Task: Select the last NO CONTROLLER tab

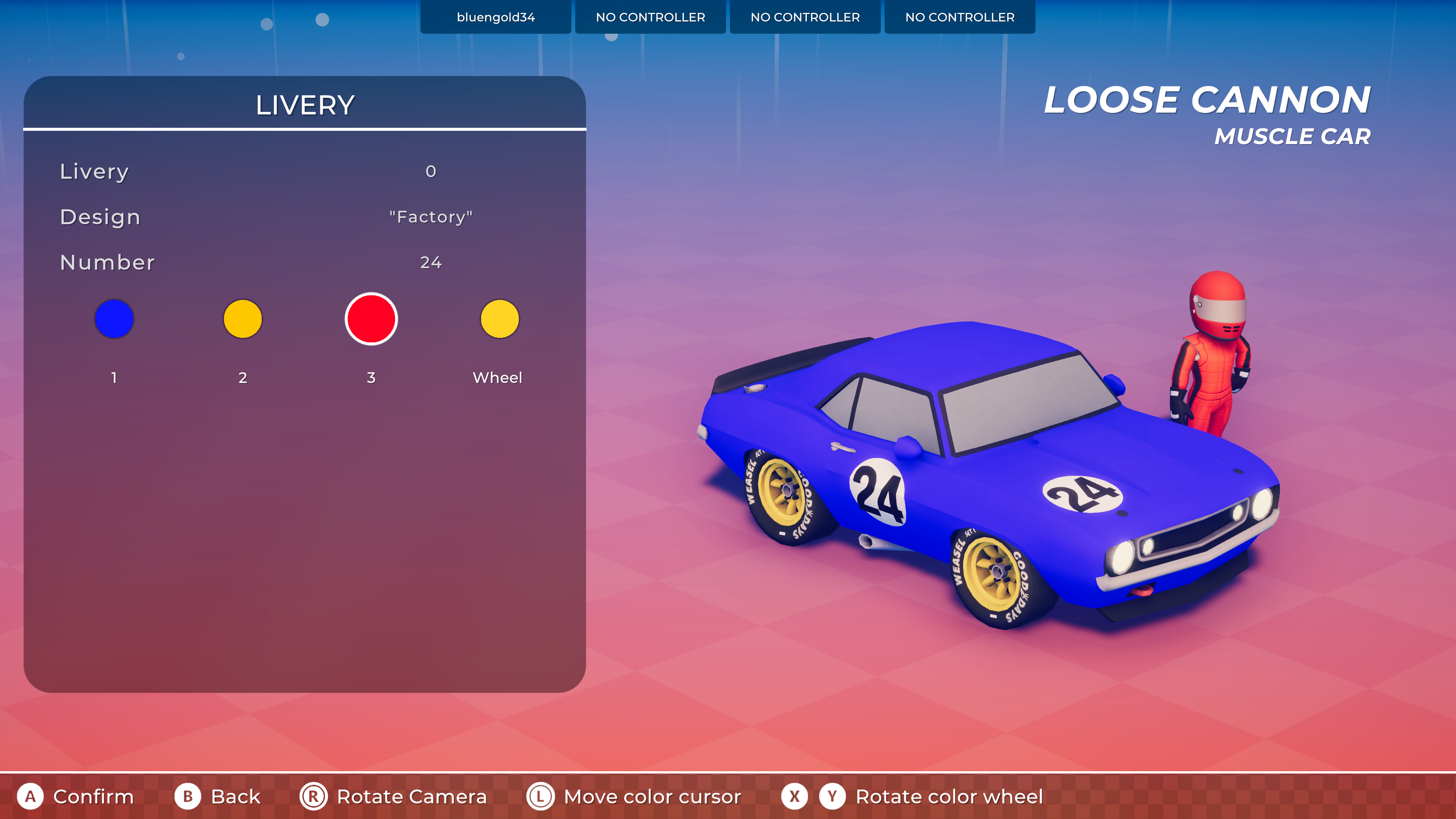Action: (x=959, y=17)
